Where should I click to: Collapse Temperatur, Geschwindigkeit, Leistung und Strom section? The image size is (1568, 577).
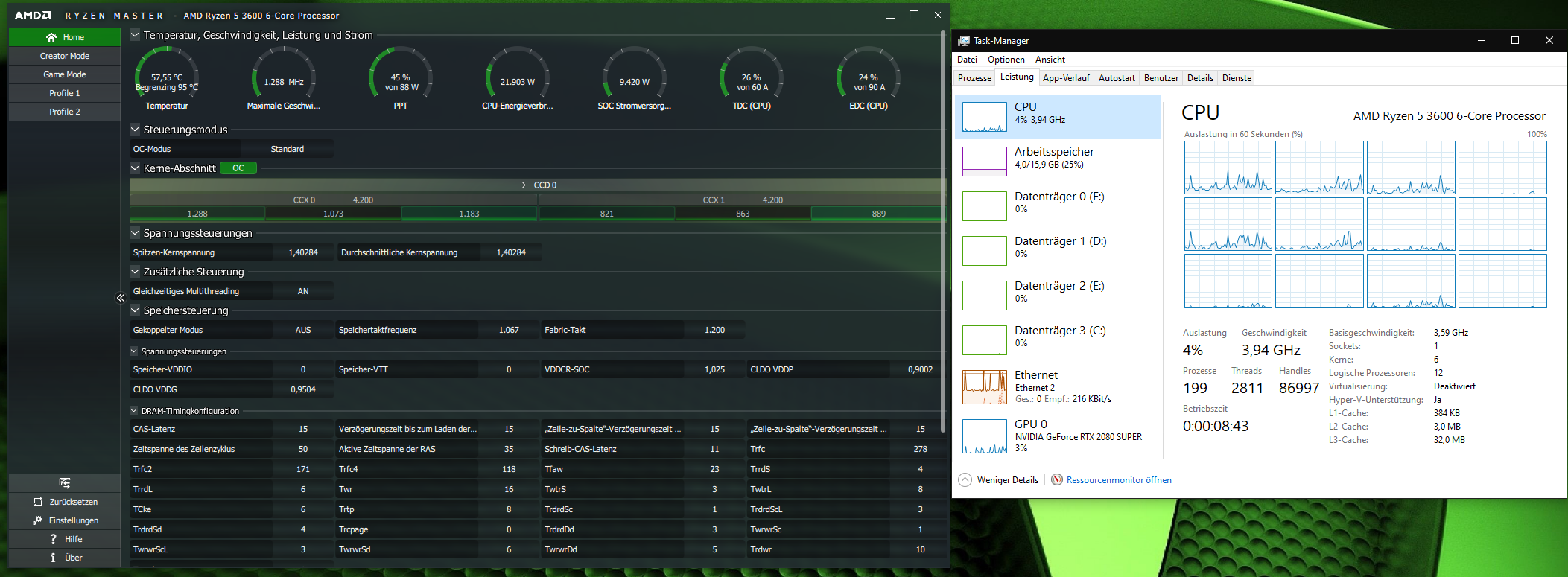tap(135, 35)
